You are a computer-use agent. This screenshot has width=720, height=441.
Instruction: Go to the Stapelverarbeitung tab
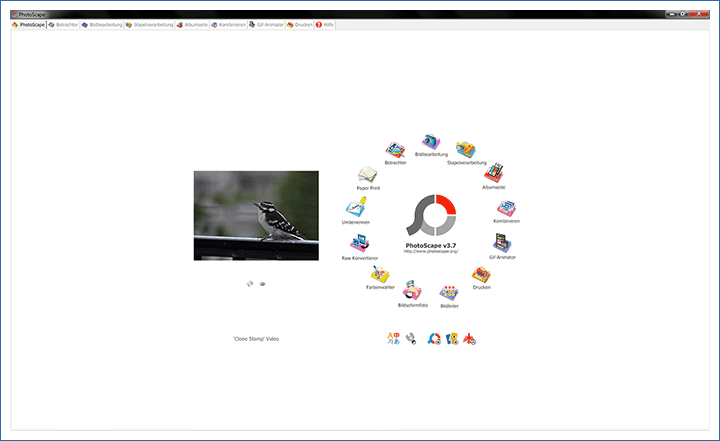[x=149, y=25]
